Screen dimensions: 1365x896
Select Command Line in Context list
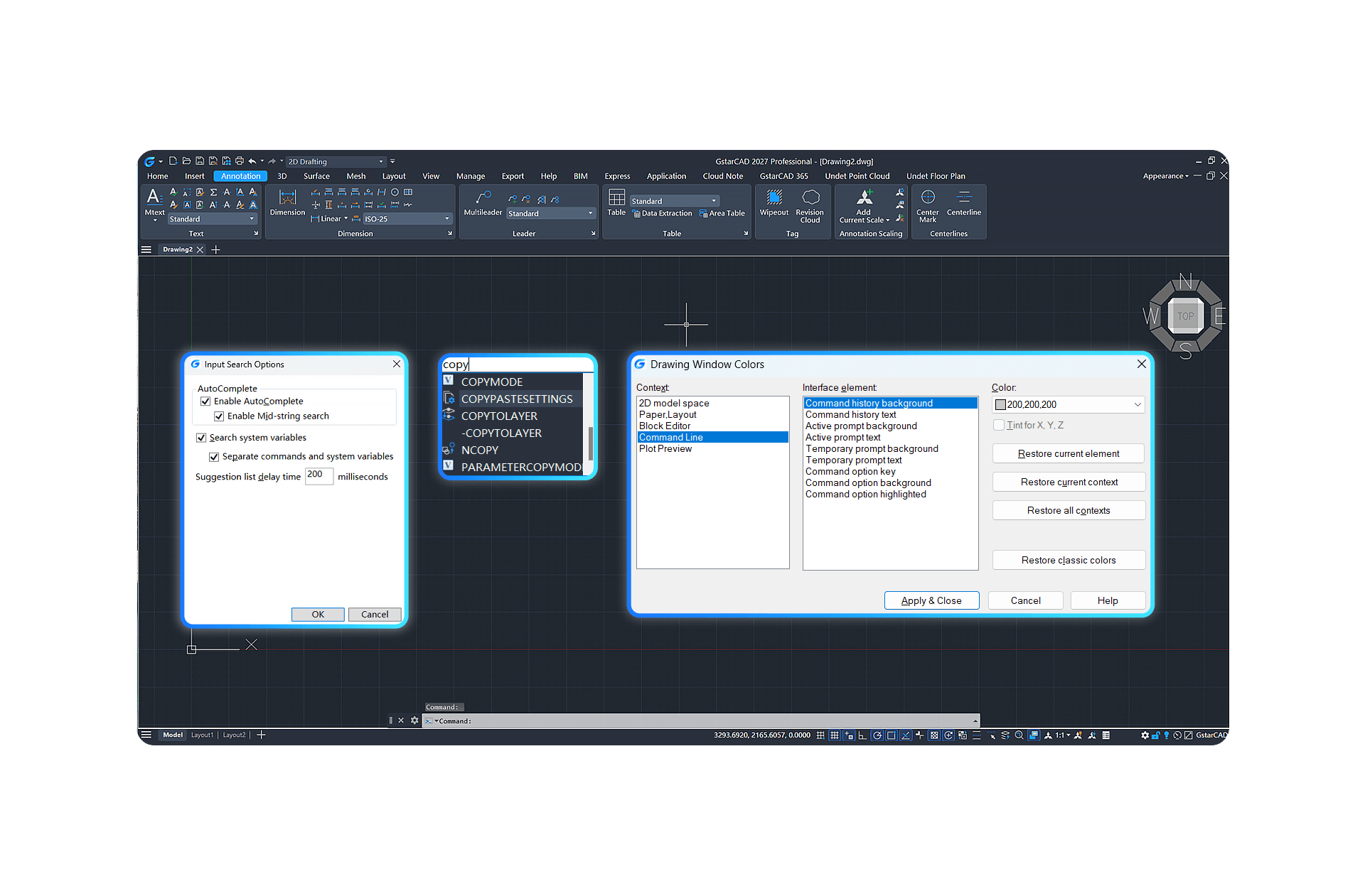coord(712,438)
